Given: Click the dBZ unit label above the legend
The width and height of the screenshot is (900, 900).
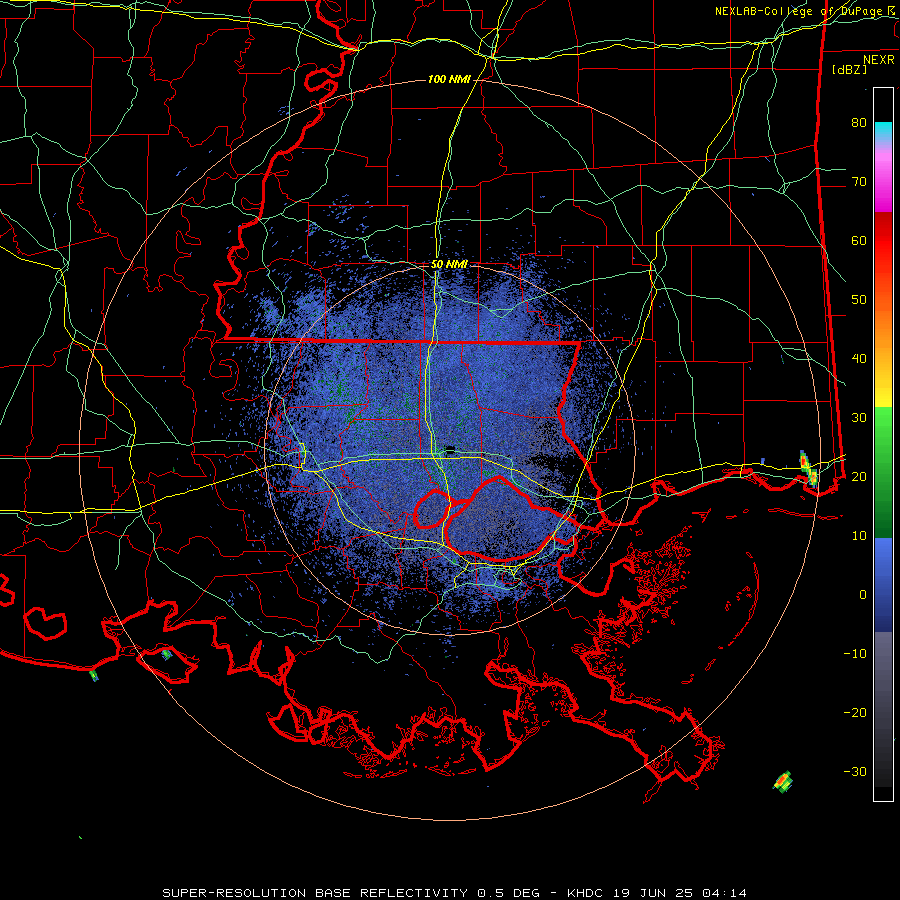Looking at the screenshot, I should (x=849, y=69).
